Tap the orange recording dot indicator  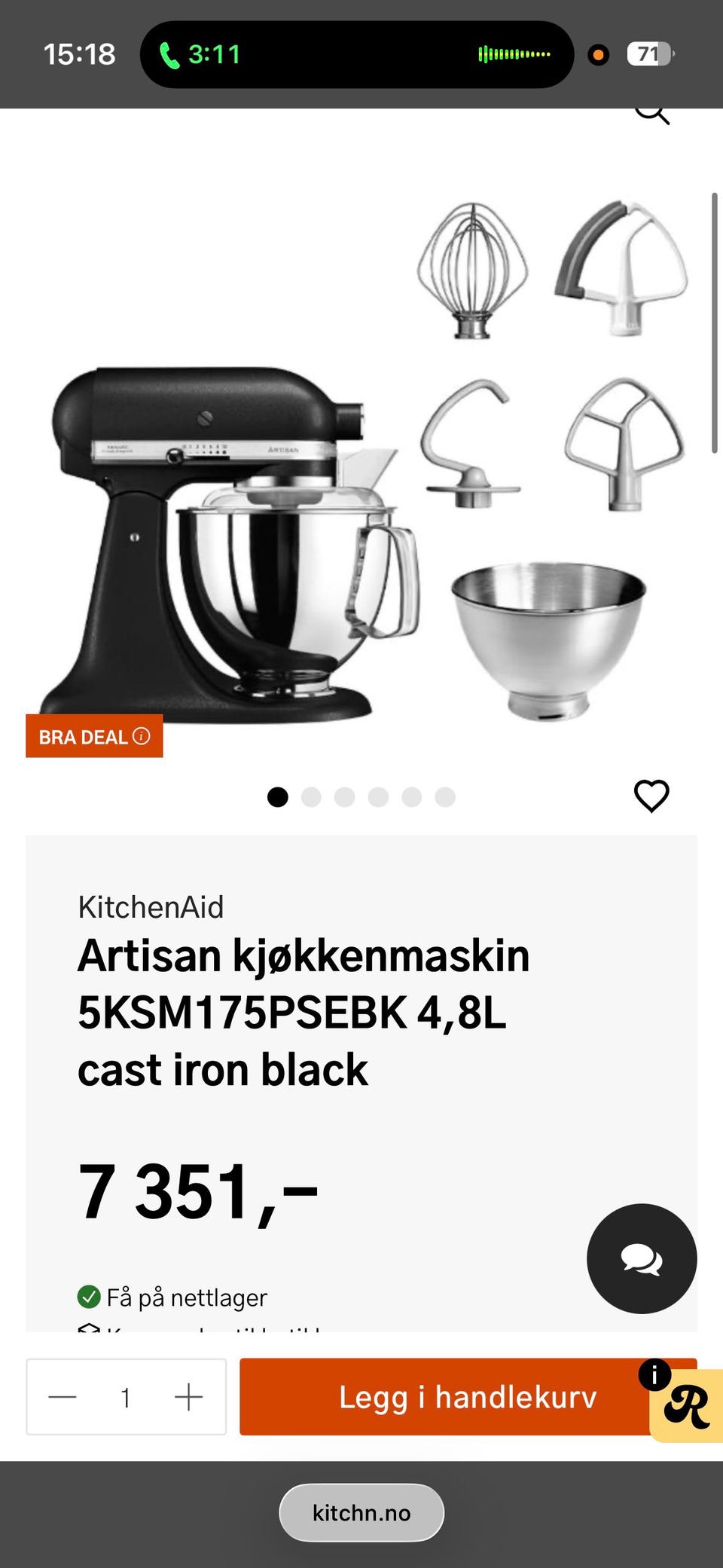(599, 55)
